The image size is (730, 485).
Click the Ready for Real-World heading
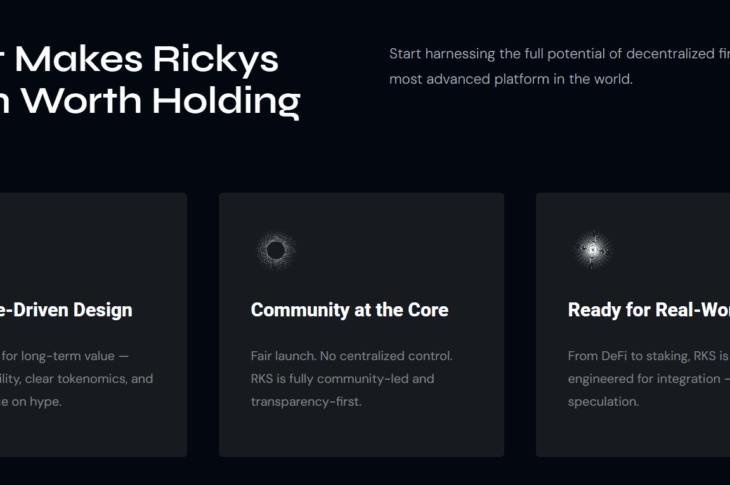tap(649, 310)
